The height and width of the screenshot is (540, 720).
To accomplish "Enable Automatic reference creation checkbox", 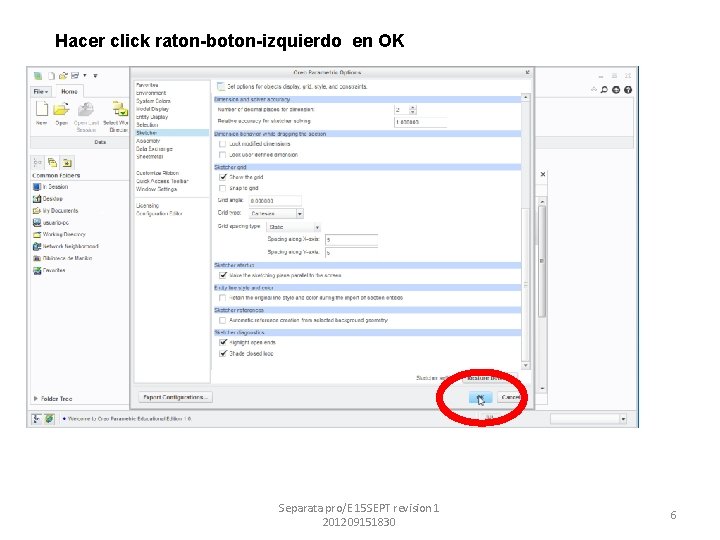I will [223, 321].
